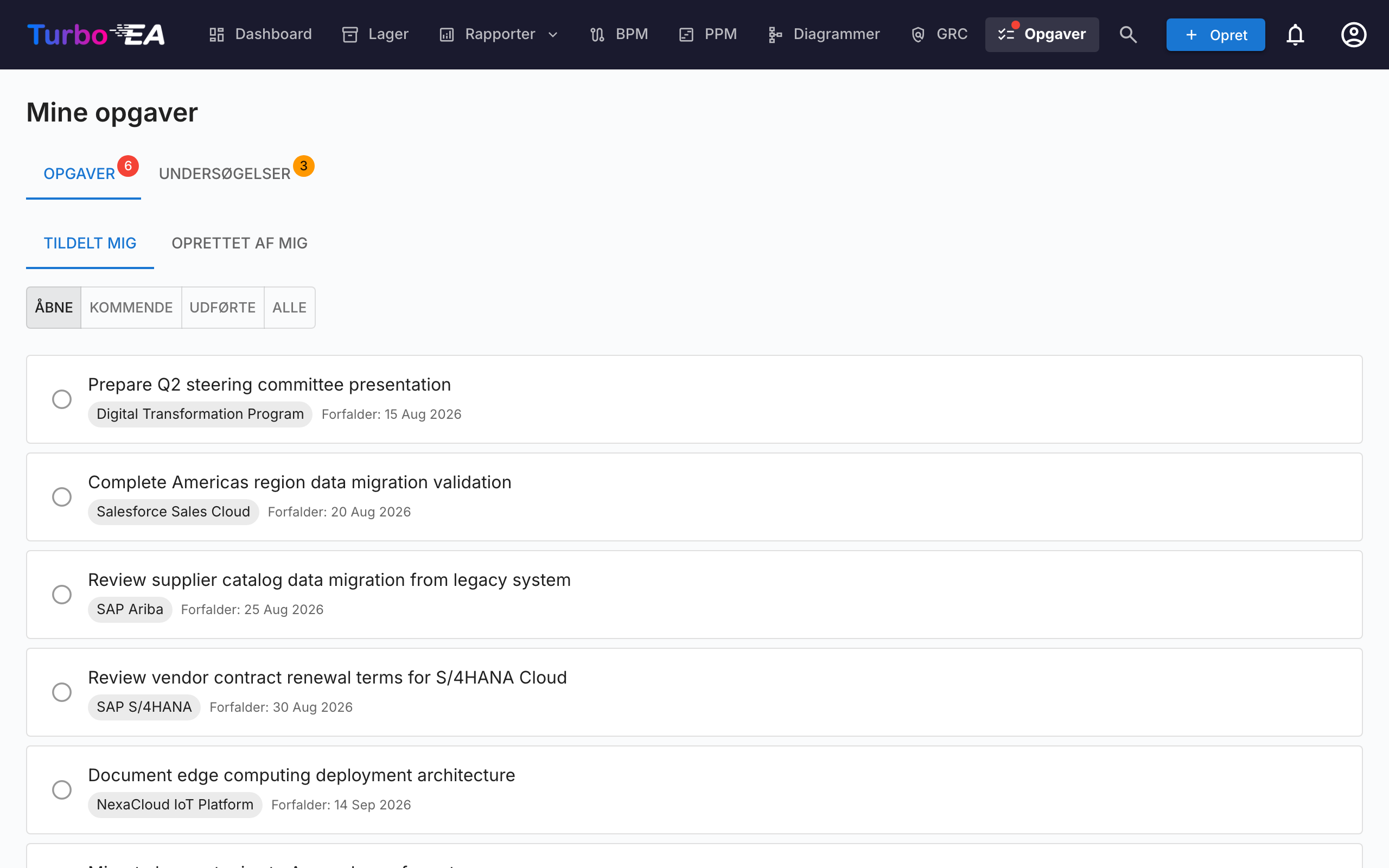Click the plus icon in Opret button
Screen dimensions: 1389x868
click(x=1191, y=34)
